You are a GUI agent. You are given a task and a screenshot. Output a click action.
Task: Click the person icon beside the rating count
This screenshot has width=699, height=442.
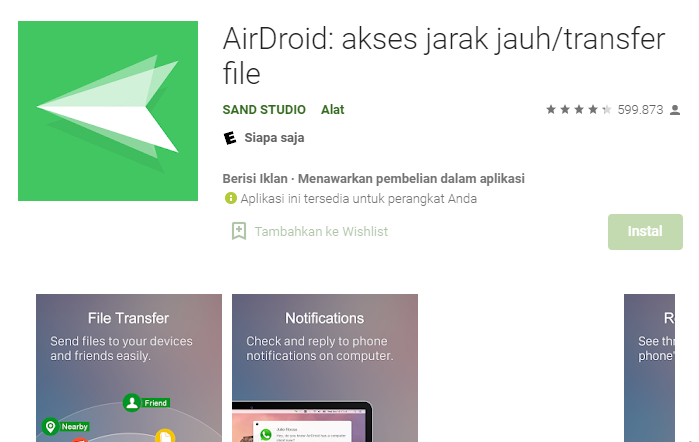click(675, 110)
